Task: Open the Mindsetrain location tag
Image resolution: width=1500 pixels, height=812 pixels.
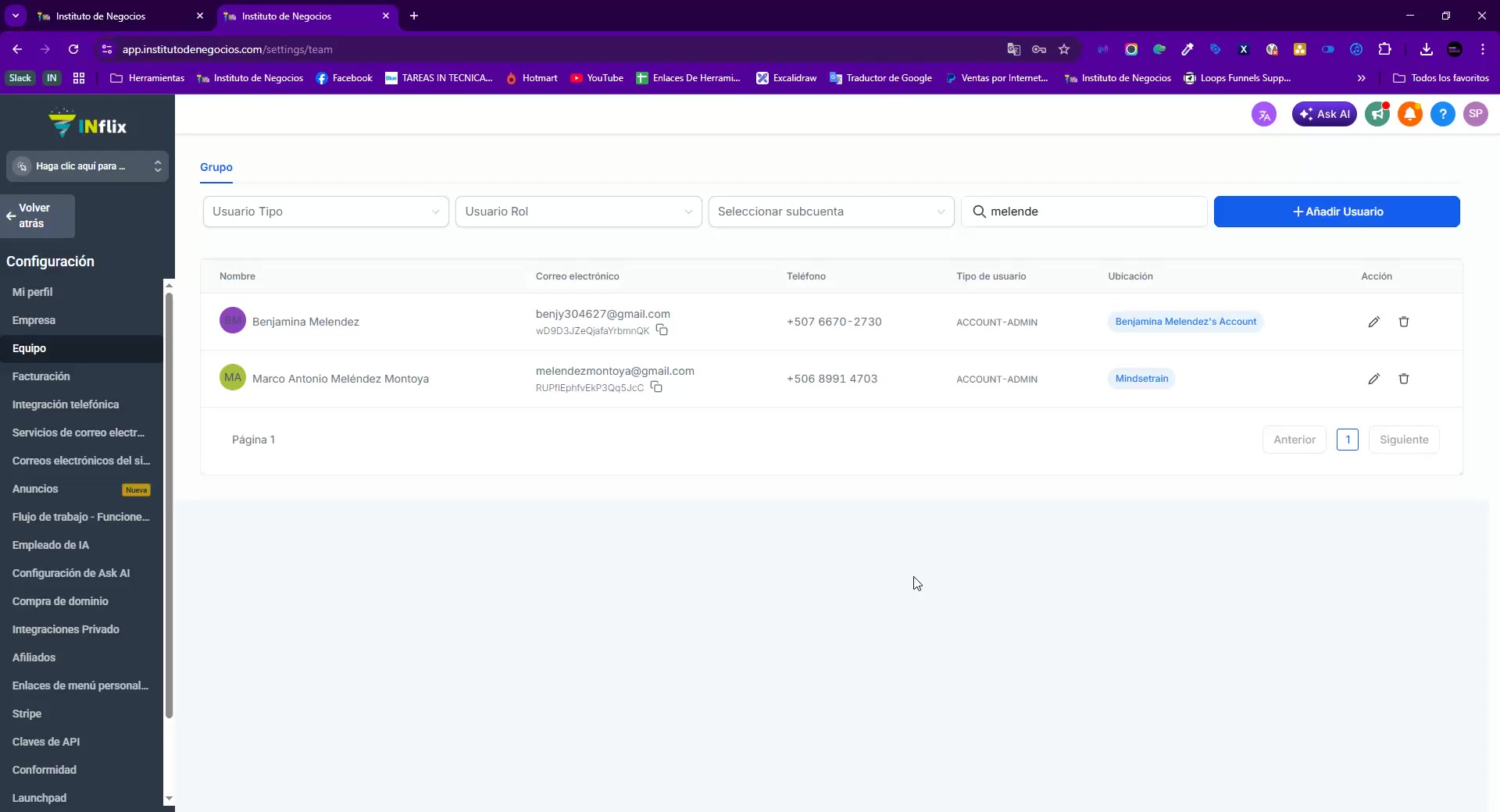Action: (x=1141, y=379)
